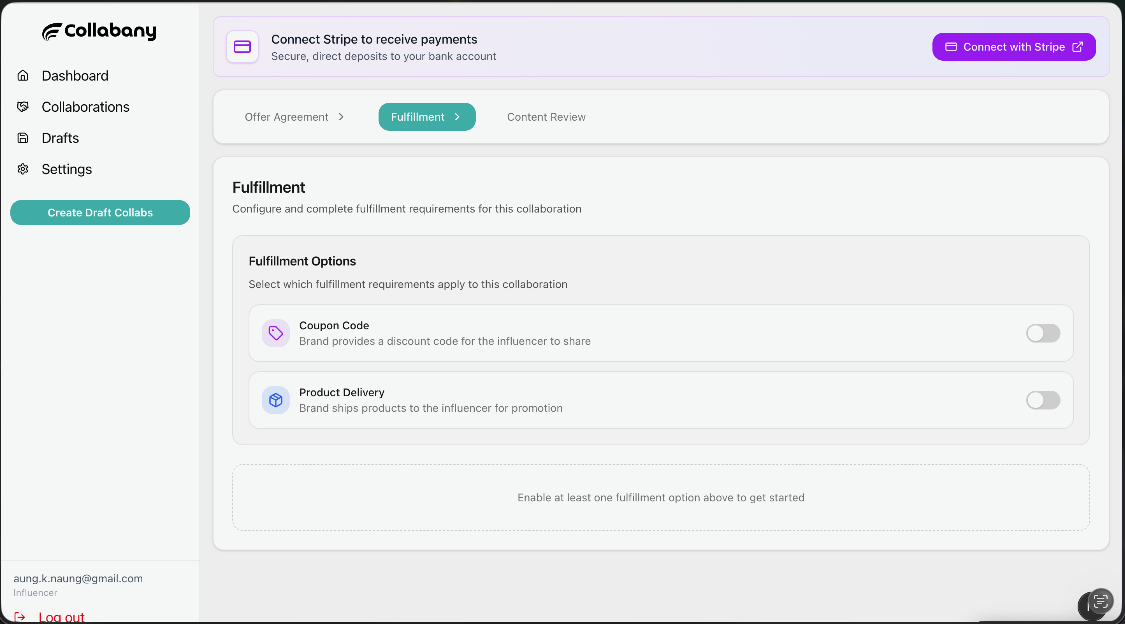Click chevron inside Fulfillment step
1125x624 pixels.
click(x=457, y=117)
